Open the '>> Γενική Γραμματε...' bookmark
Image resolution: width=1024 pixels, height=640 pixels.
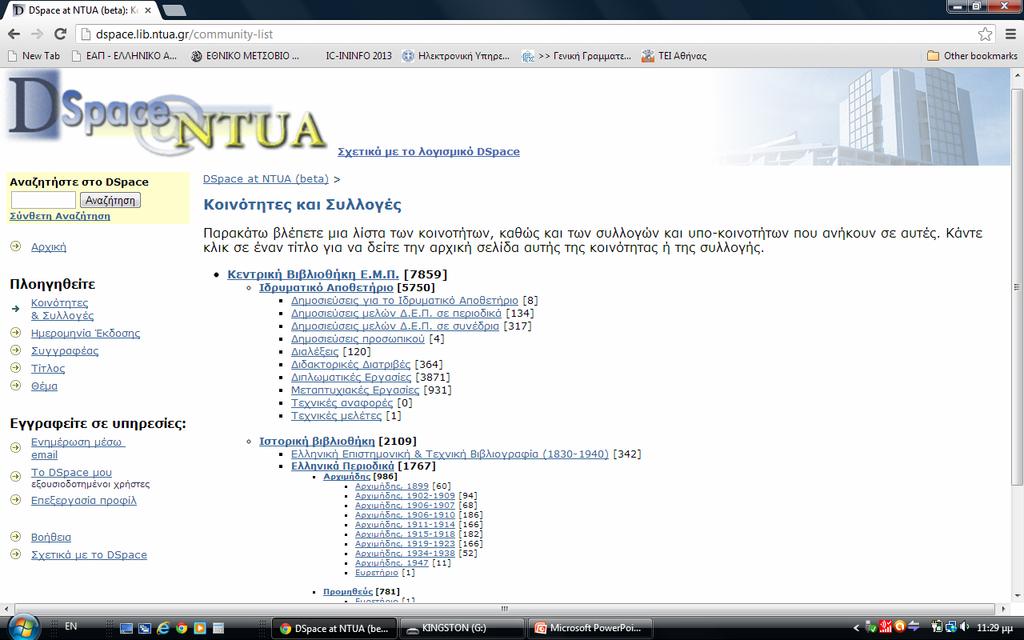[577, 56]
